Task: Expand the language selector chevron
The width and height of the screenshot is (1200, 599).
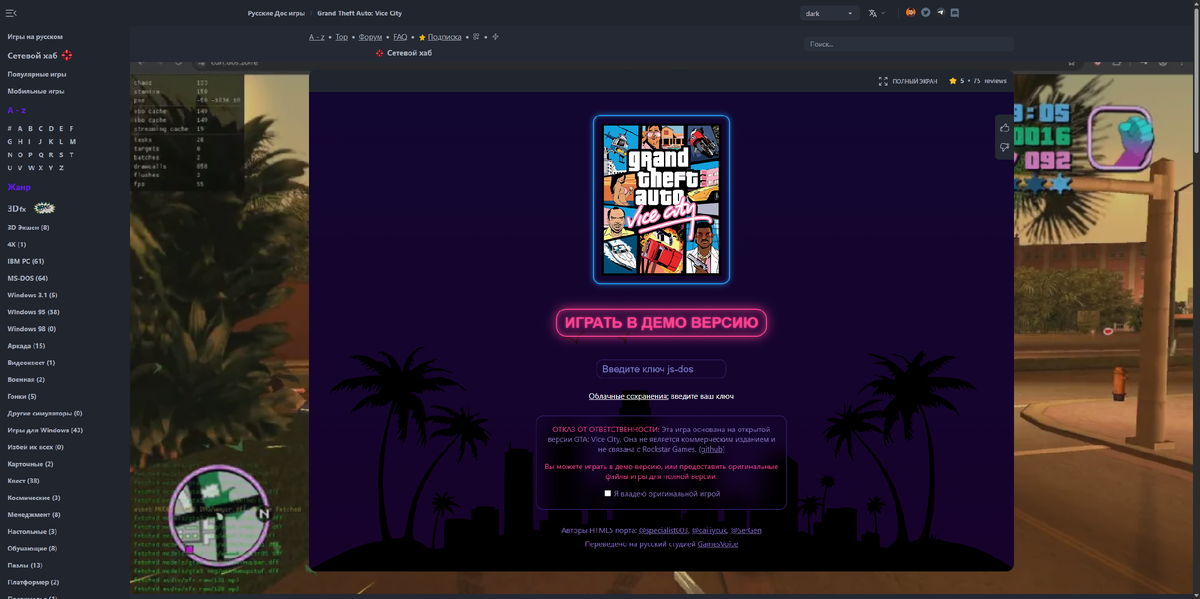Action: pyautogui.click(x=883, y=13)
